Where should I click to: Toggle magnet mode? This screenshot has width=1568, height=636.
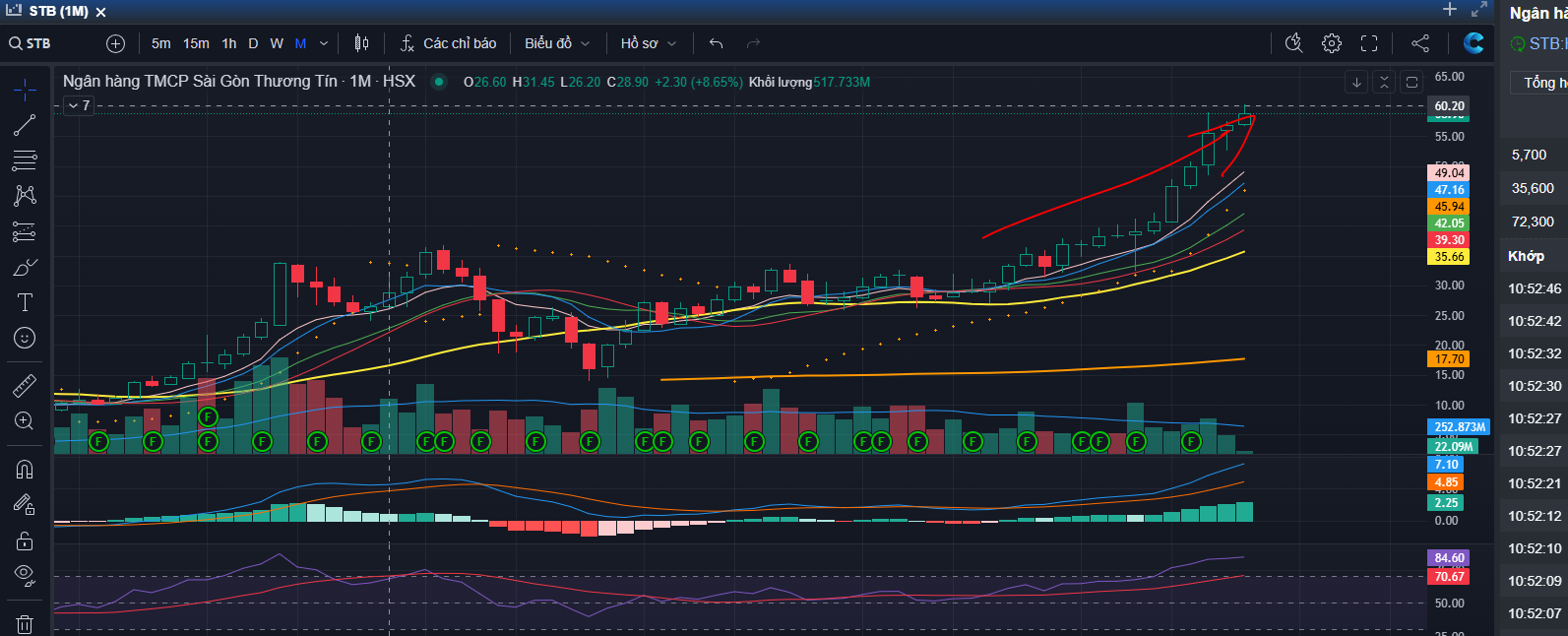pyautogui.click(x=25, y=469)
